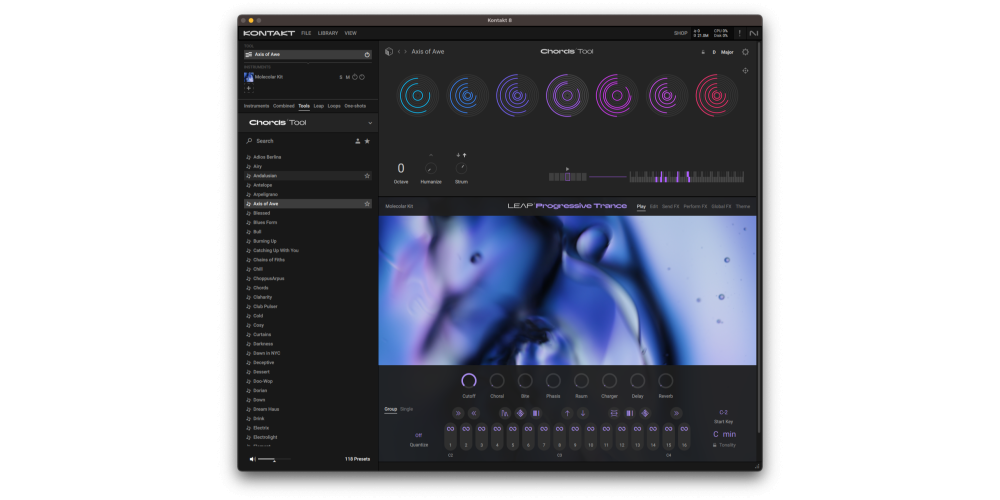This screenshot has width=1000, height=500.
Task: Go to previous preset with left chevron
Action: (x=399, y=52)
